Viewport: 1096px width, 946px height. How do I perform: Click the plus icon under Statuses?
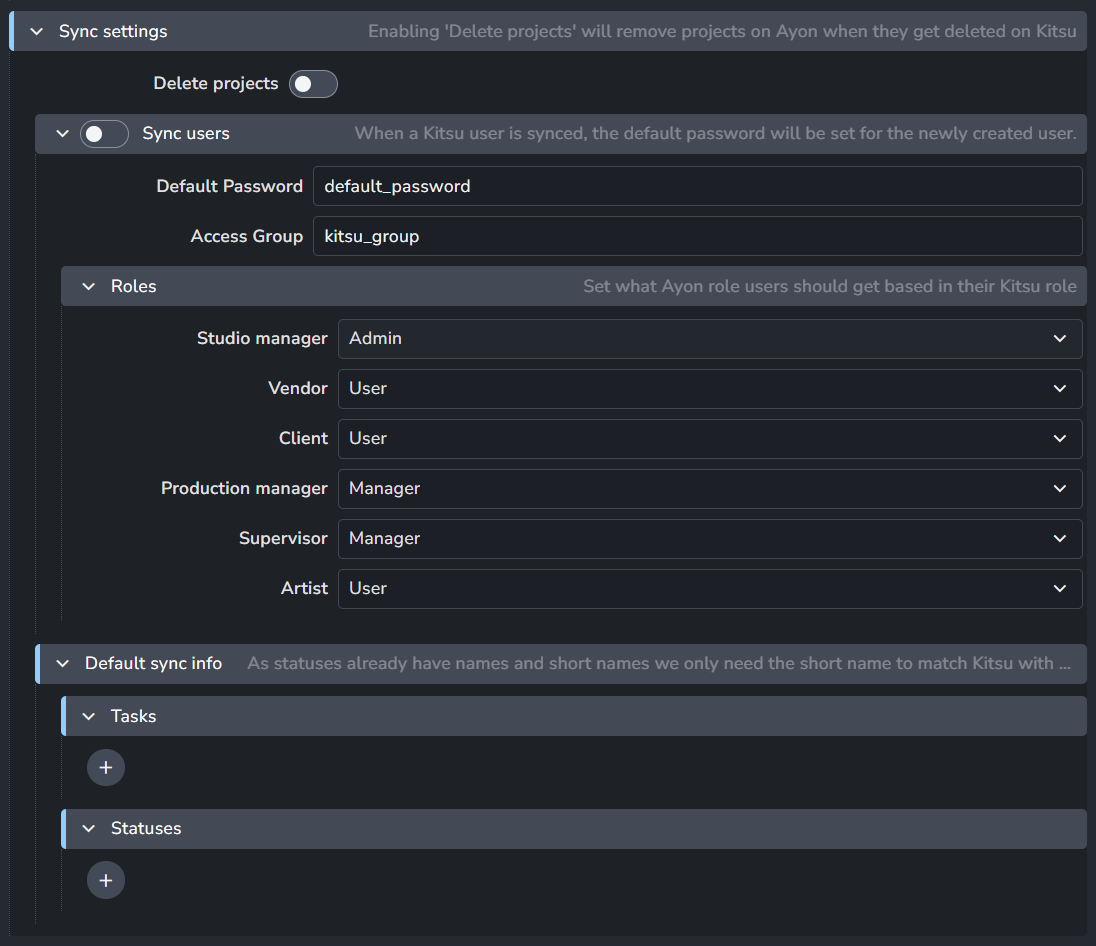point(106,880)
